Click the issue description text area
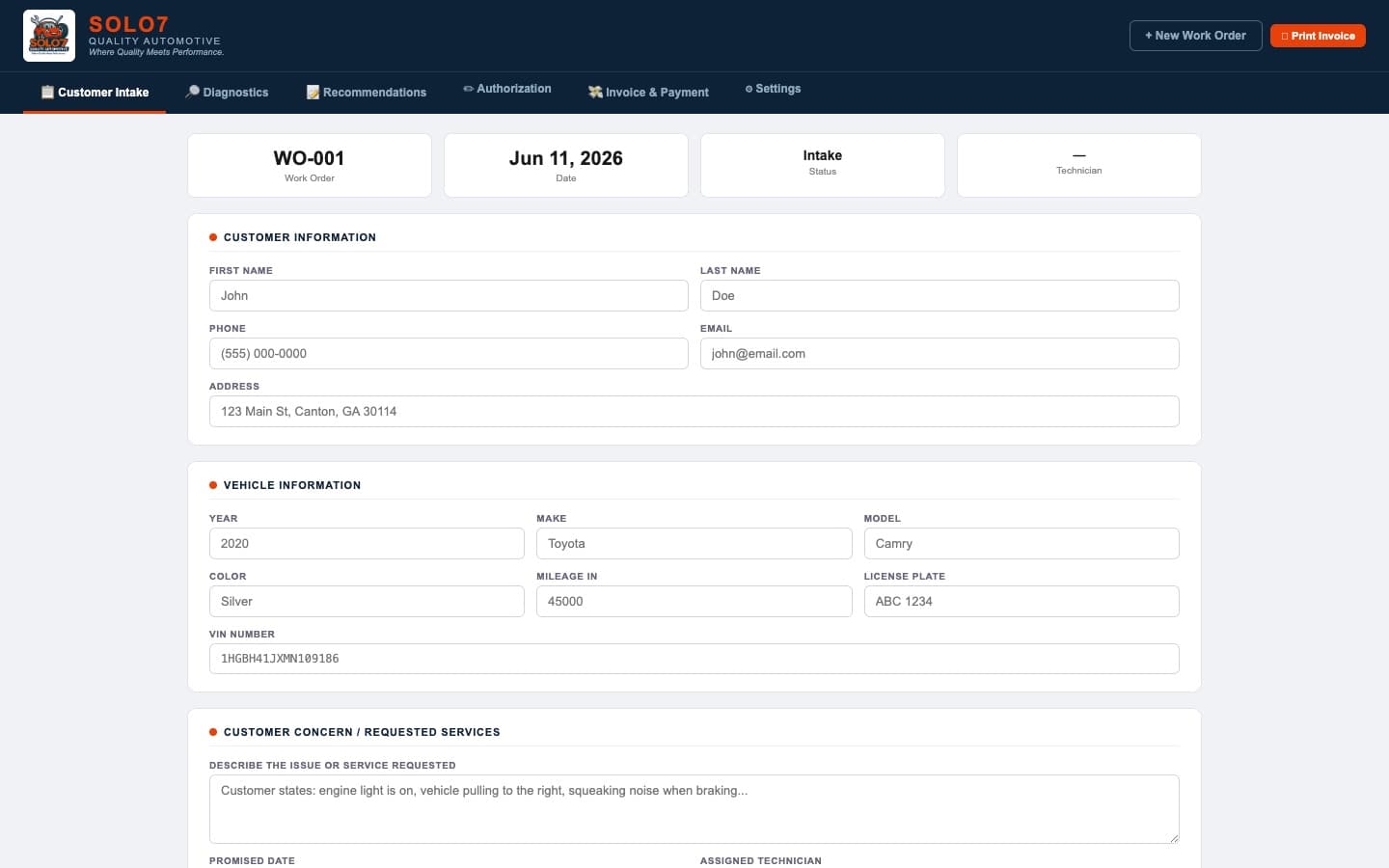1389x868 pixels. pyautogui.click(x=694, y=809)
